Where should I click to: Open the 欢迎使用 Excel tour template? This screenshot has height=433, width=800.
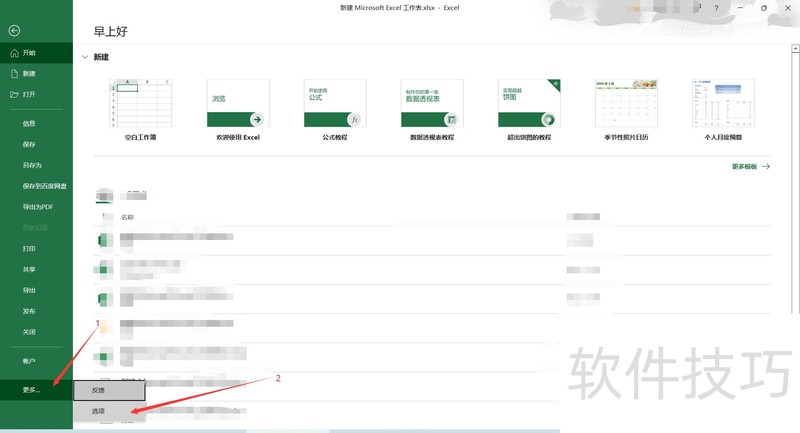click(238, 110)
